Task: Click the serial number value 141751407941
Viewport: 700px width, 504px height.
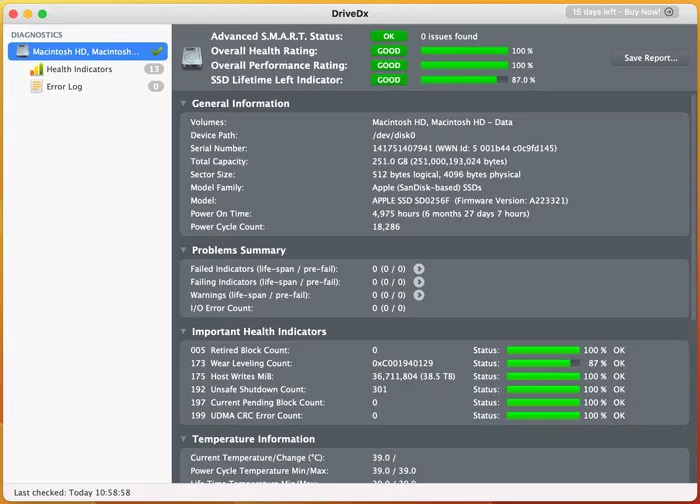Action: [402, 148]
